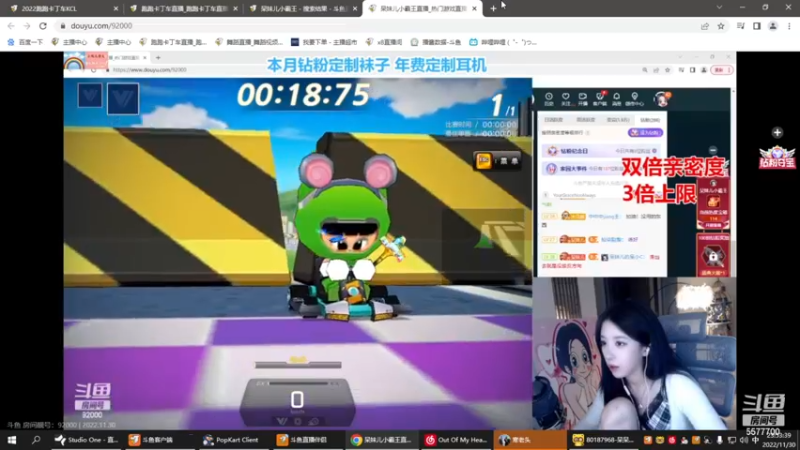Select the third ranking tab in chat panel

618,120
